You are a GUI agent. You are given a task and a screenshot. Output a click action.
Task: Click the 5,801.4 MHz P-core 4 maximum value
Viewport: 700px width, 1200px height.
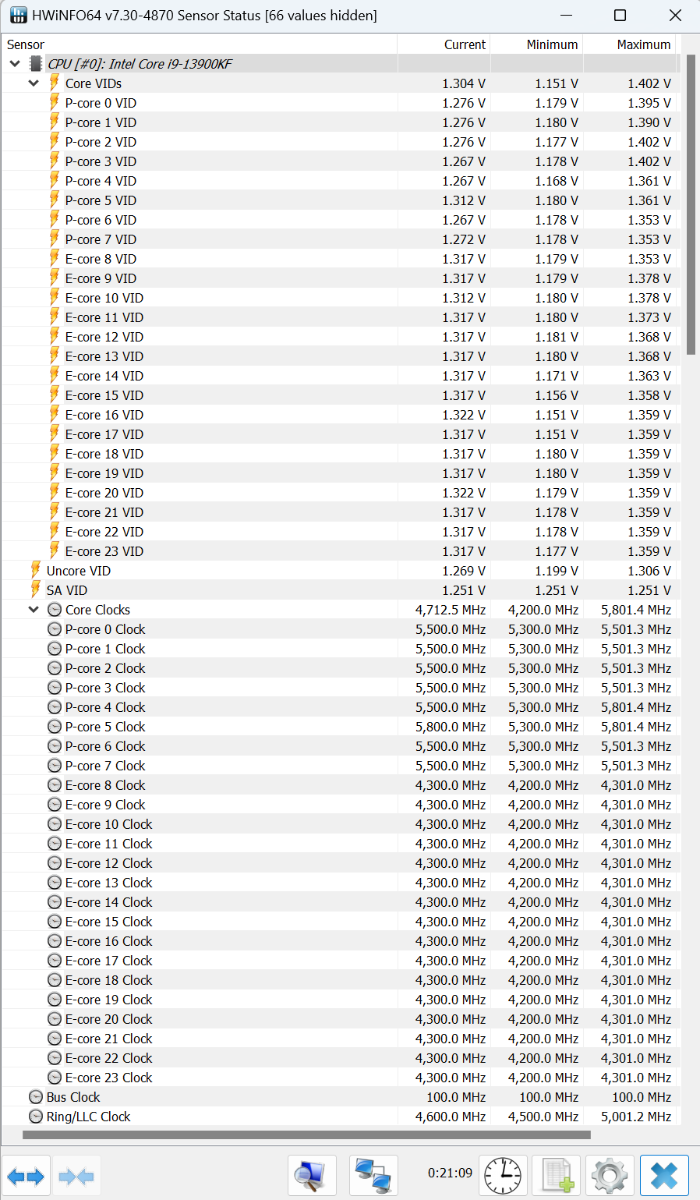[636, 707]
